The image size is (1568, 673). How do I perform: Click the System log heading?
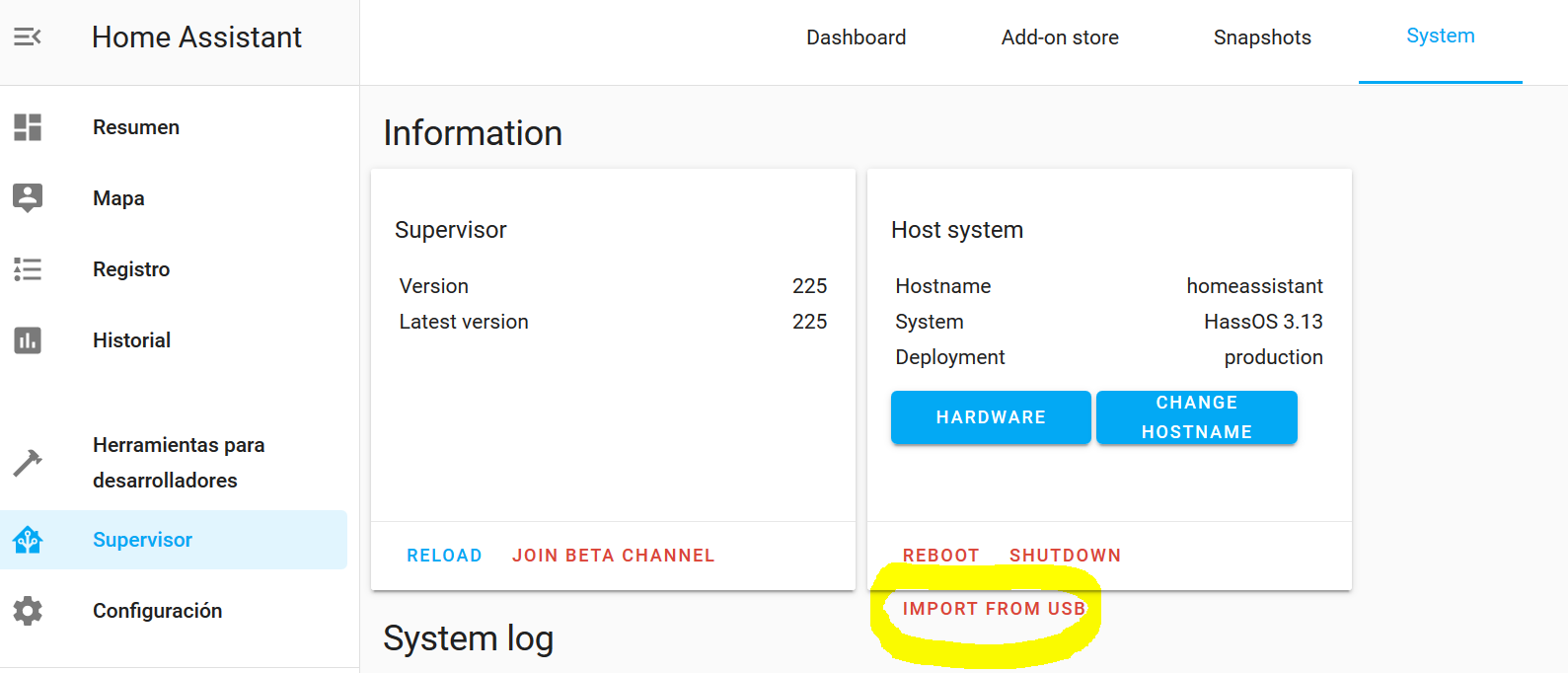pos(468,638)
